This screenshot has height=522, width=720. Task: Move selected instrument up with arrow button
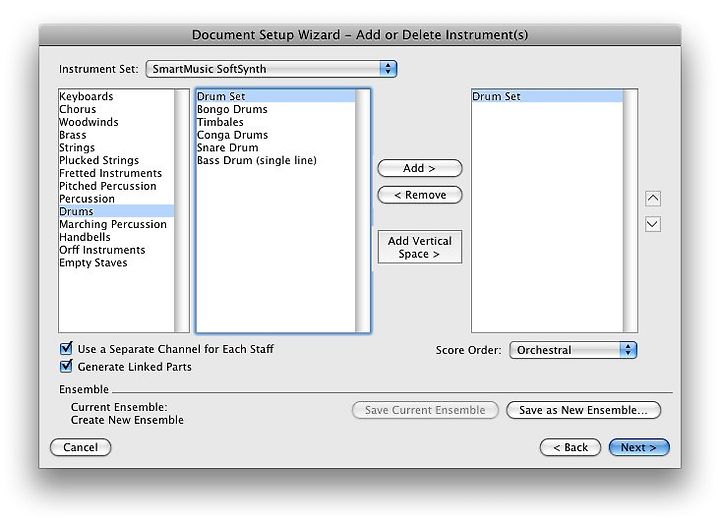652,198
